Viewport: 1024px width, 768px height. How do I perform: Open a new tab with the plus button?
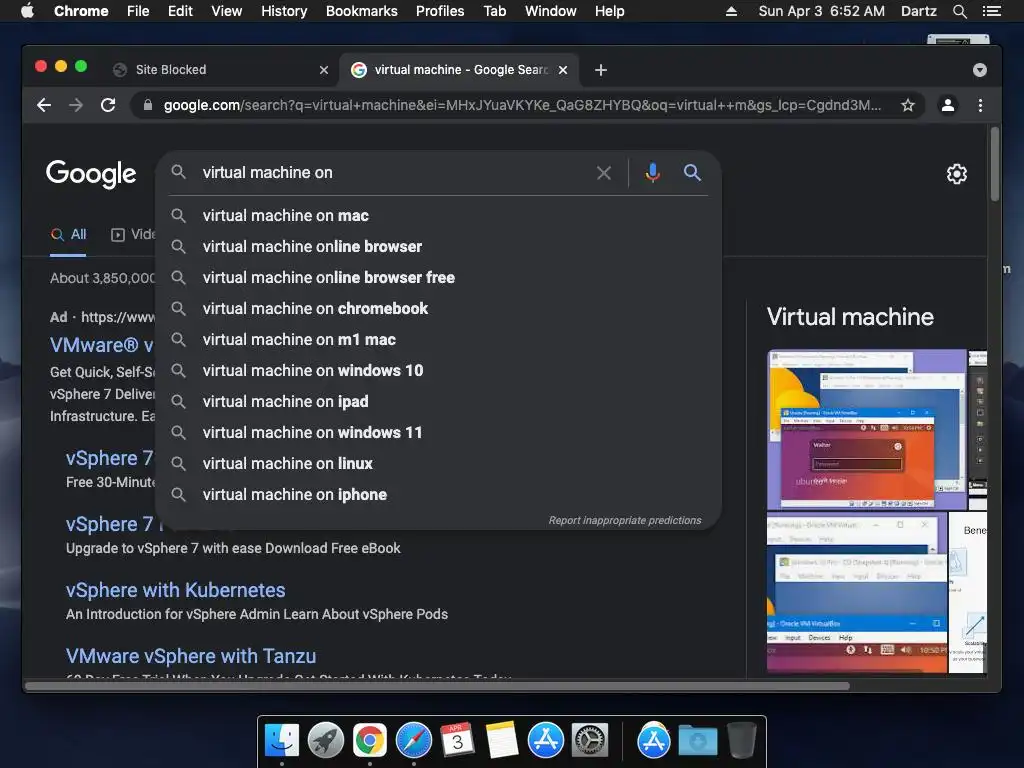point(601,70)
